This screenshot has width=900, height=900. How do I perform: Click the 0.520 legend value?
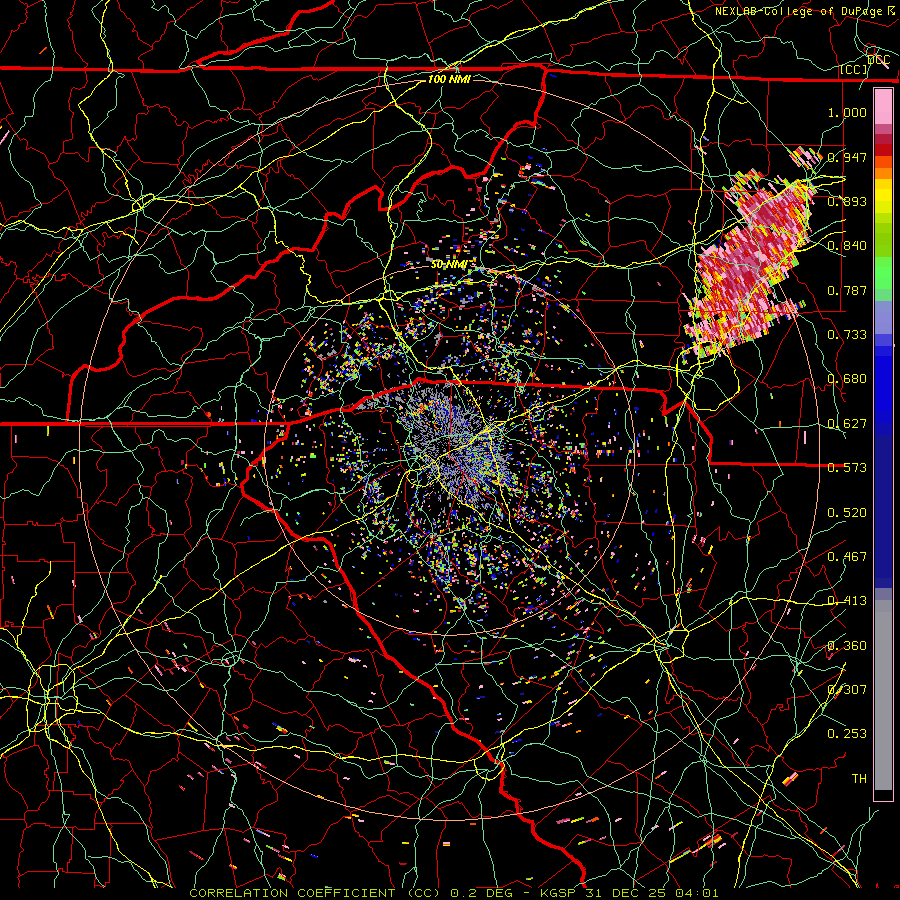[847, 512]
